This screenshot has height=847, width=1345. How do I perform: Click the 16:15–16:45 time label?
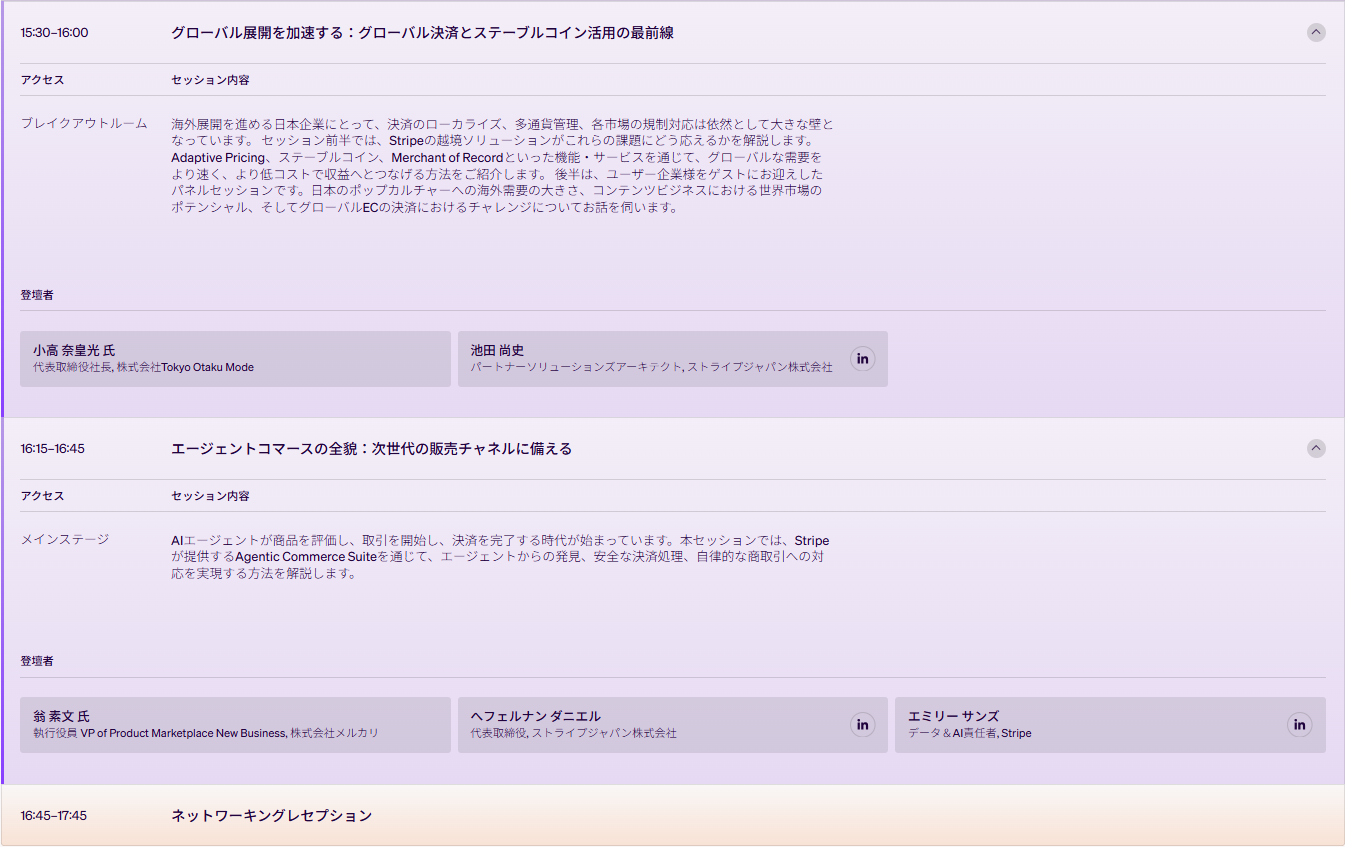pyautogui.click(x=52, y=449)
